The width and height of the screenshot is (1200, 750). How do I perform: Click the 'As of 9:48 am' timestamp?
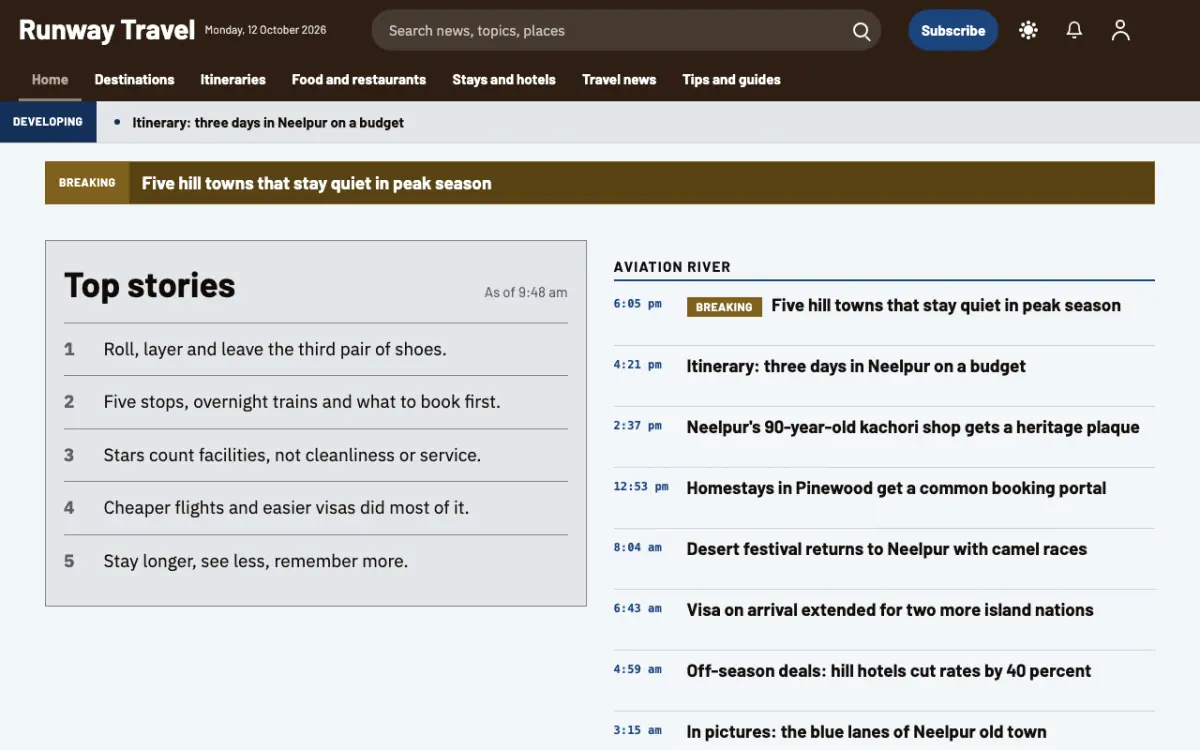point(526,293)
